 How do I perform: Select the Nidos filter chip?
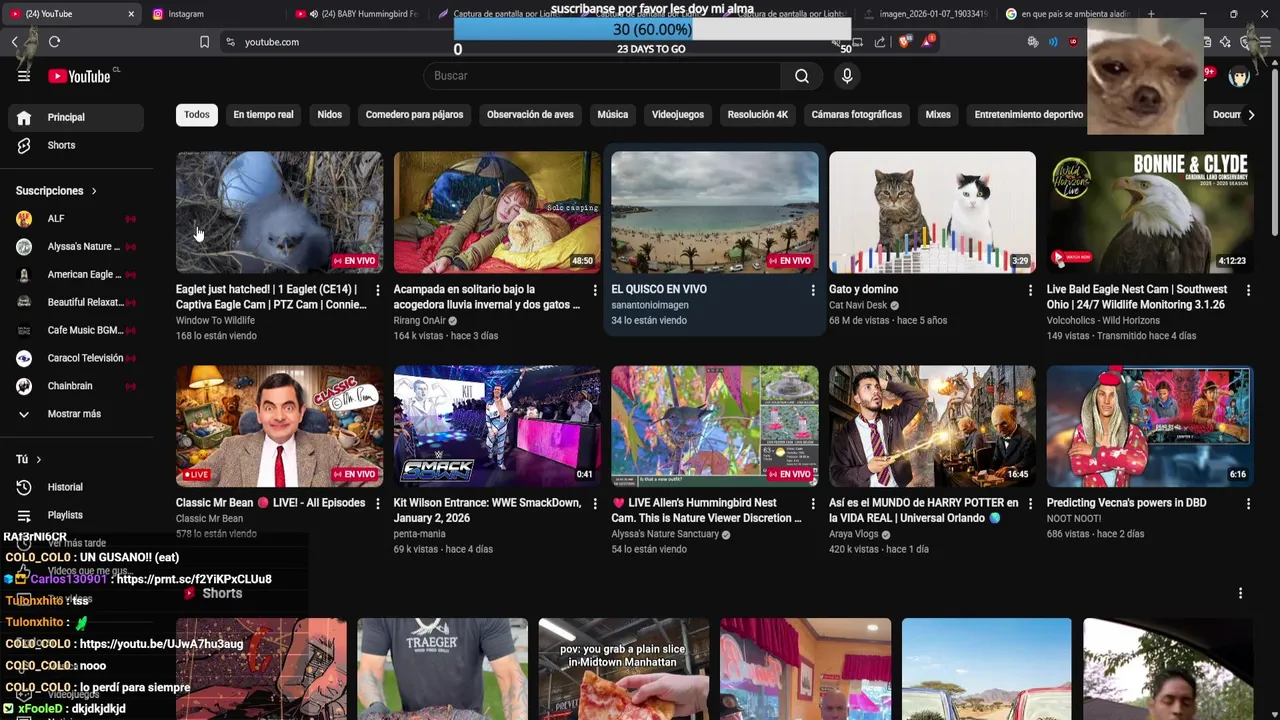pyautogui.click(x=330, y=115)
